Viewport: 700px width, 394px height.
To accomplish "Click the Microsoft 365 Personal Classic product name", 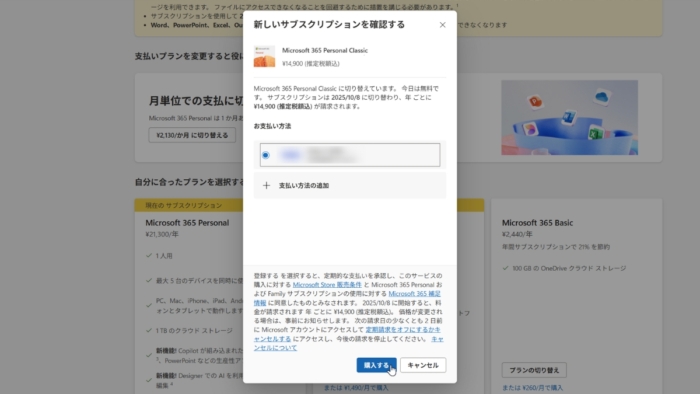I will coord(325,50).
